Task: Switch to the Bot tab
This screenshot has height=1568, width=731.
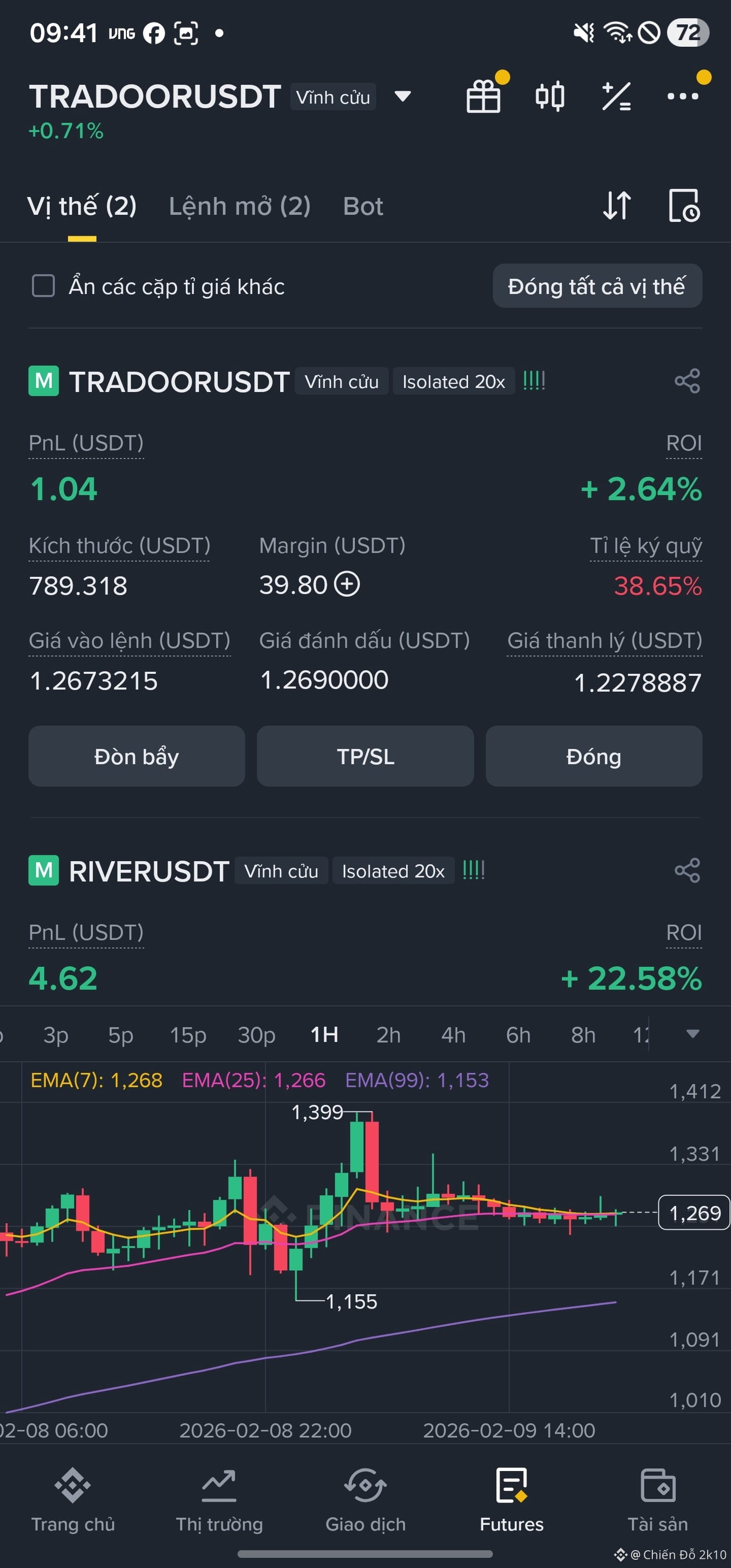Action: pos(363,206)
